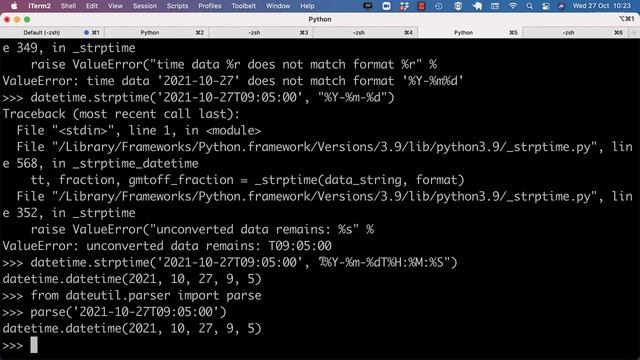This screenshot has width=640, height=360.
Task: Click the parse('2021-10-27T09:05:00') command line
Action: (x=114, y=312)
